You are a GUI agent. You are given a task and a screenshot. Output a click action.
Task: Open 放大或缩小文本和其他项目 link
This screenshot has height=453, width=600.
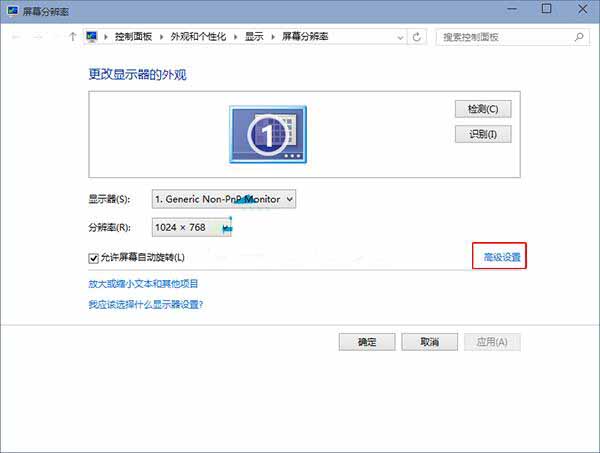pyautogui.click(x=143, y=284)
